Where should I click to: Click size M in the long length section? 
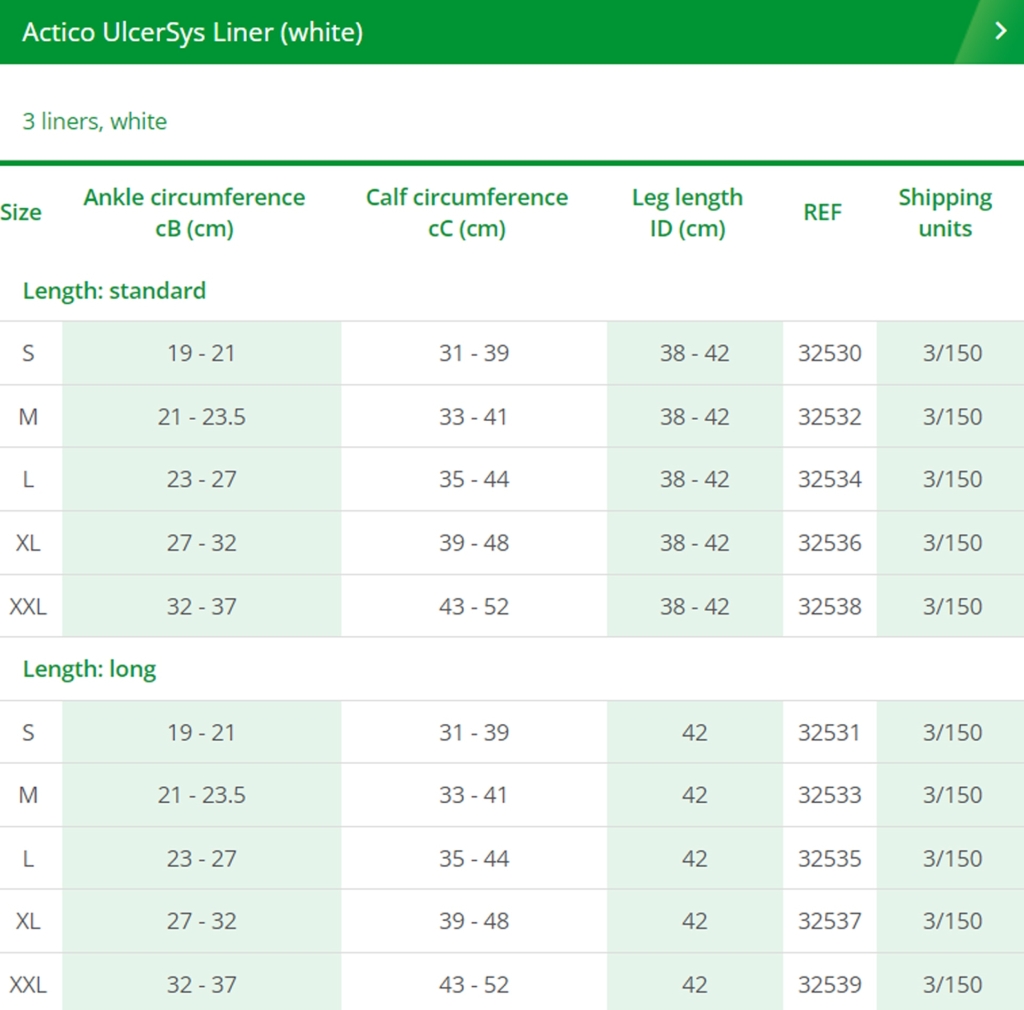(x=28, y=795)
